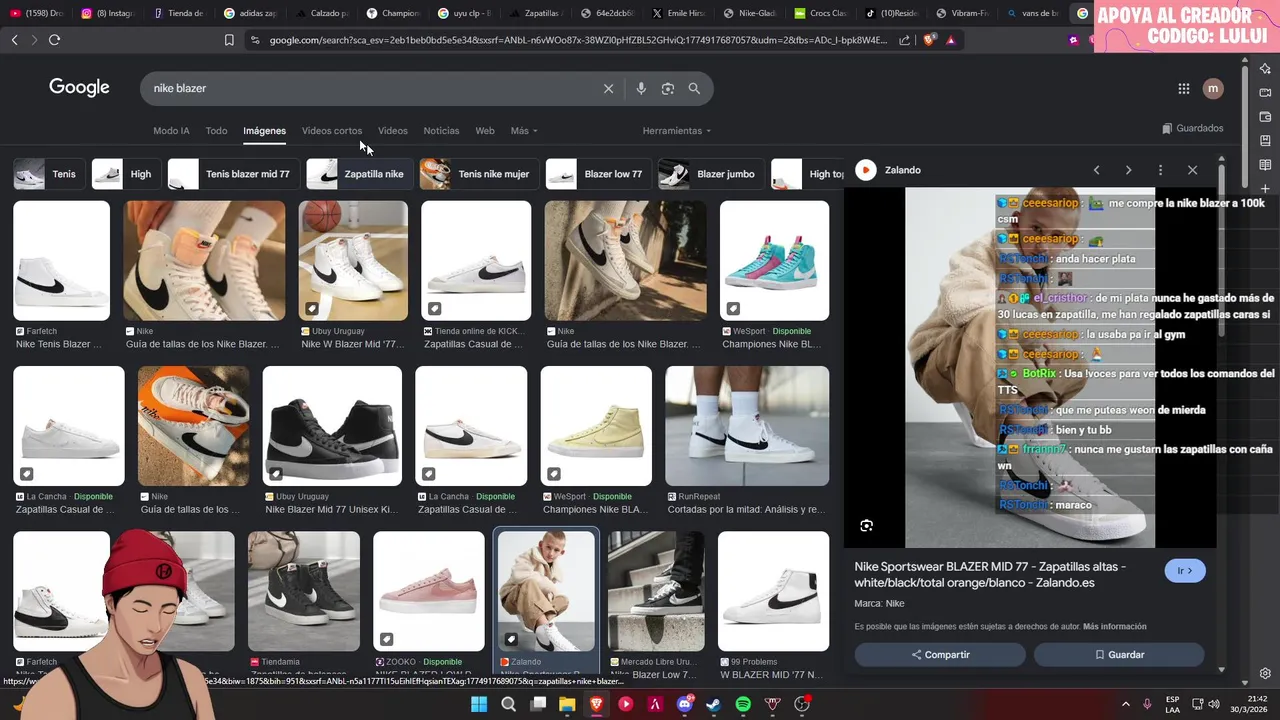This screenshot has width=1280, height=720.
Task: Submit search with the magnifying glass icon
Action: click(694, 88)
